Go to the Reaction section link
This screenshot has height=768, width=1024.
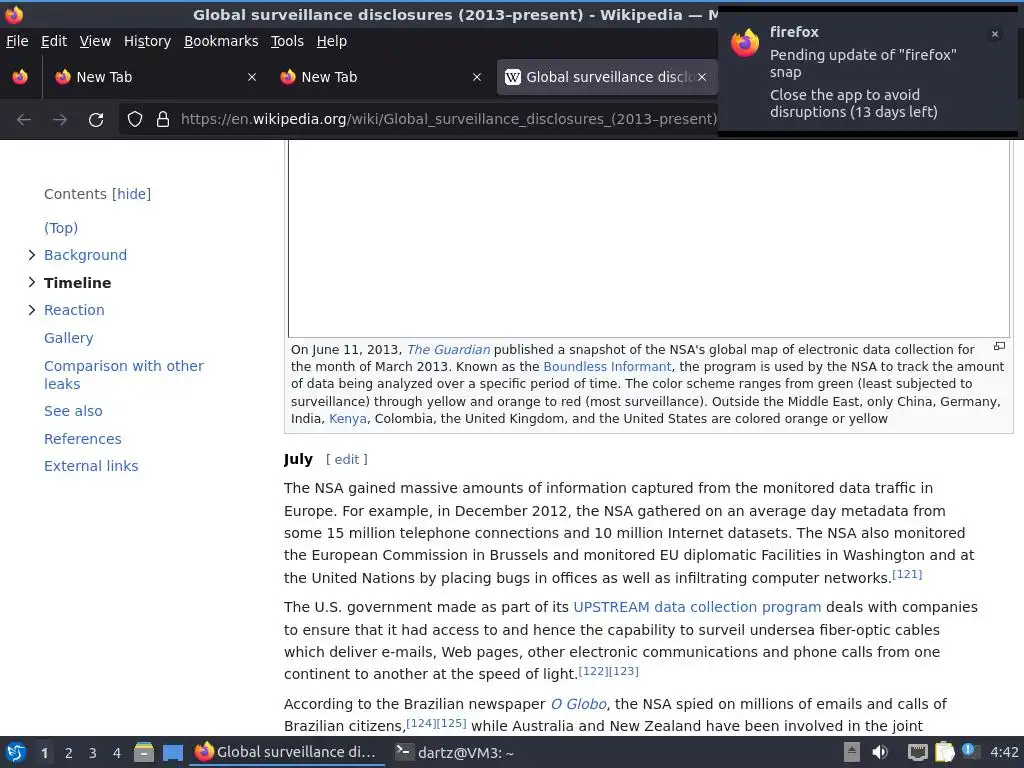pos(74,310)
